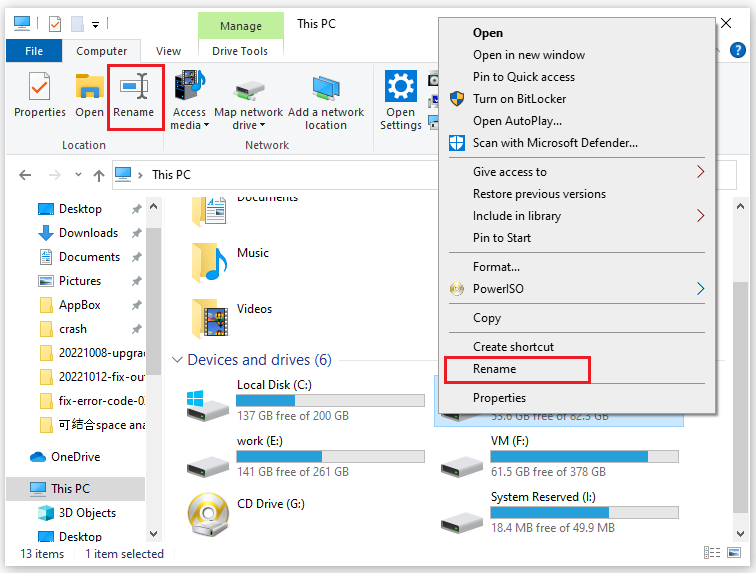The width and height of the screenshot is (756, 573).
Task: Click the Help question mark icon
Action: [738, 50]
